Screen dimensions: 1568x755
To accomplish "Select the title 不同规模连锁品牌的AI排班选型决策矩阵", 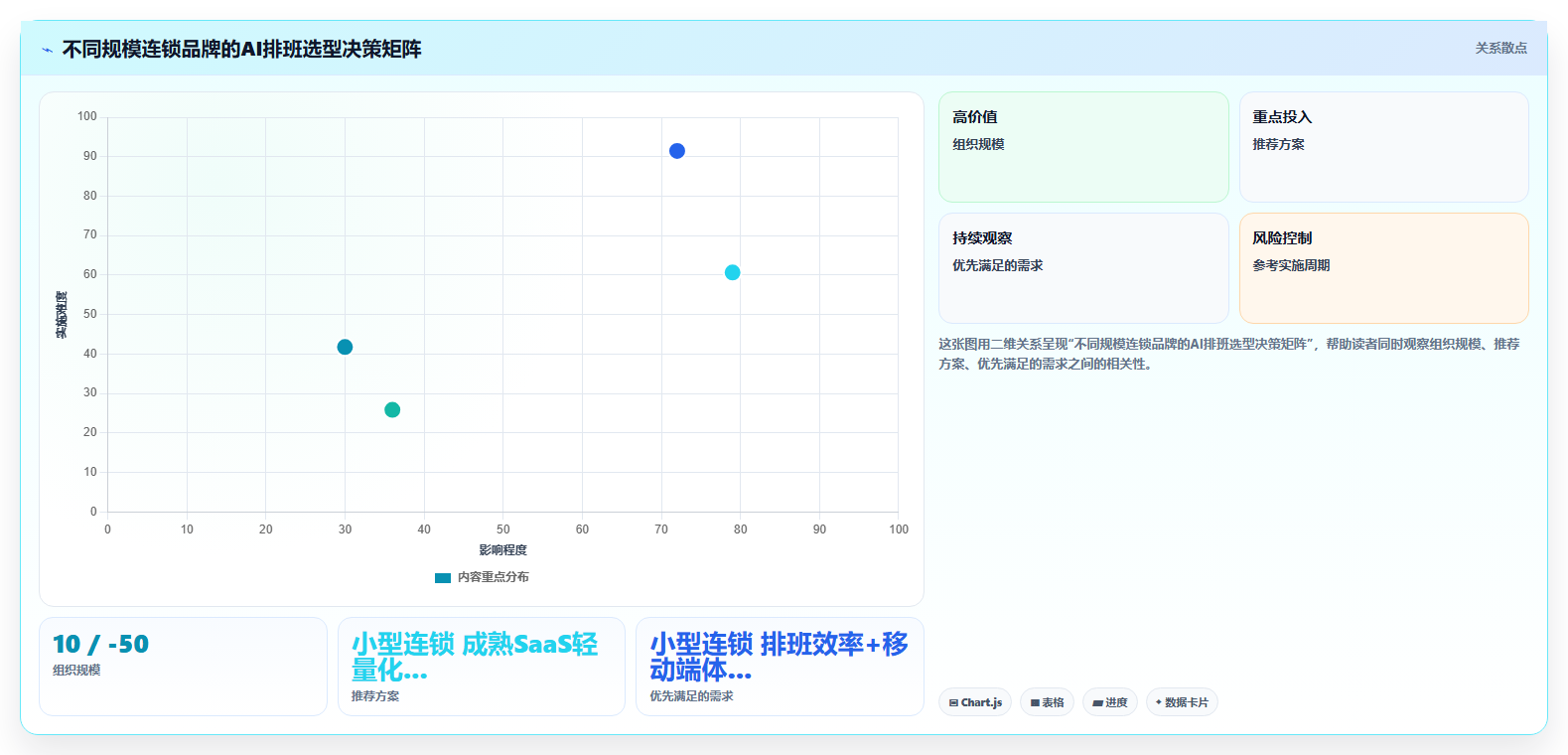I will pos(241,49).
